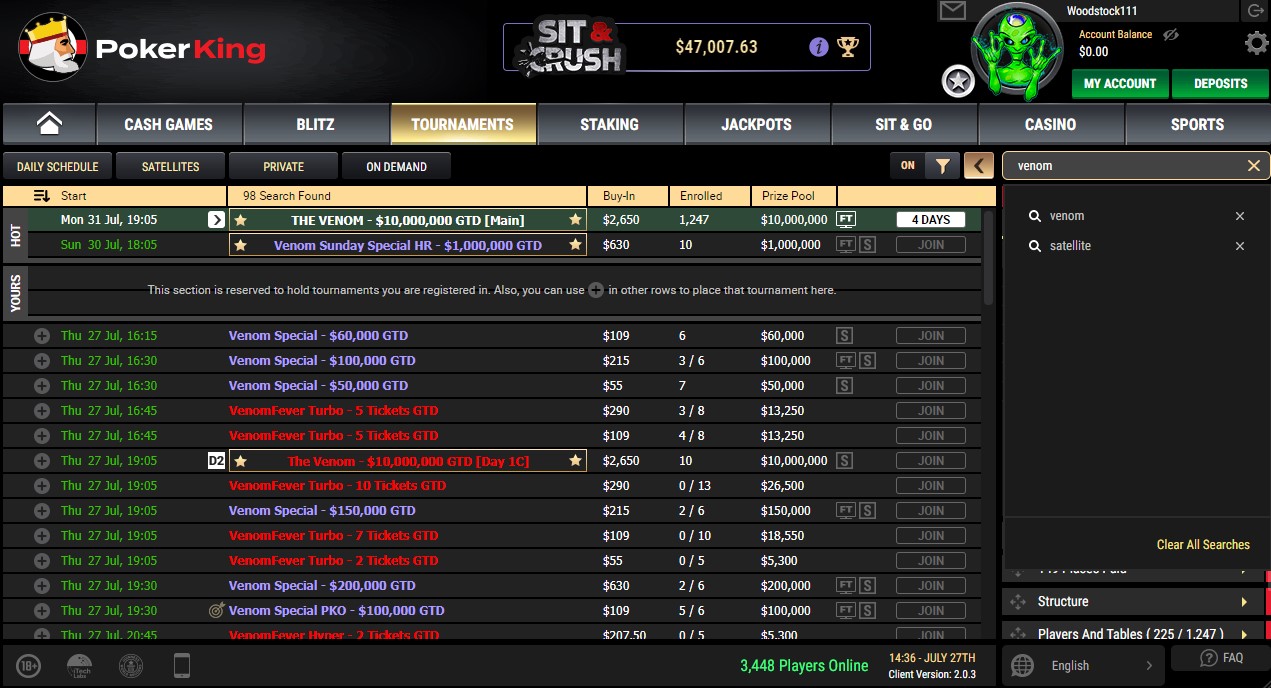This screenshot has height=688, width=1271.
Task: Open the Staking tab
Action: click(609, 124)
